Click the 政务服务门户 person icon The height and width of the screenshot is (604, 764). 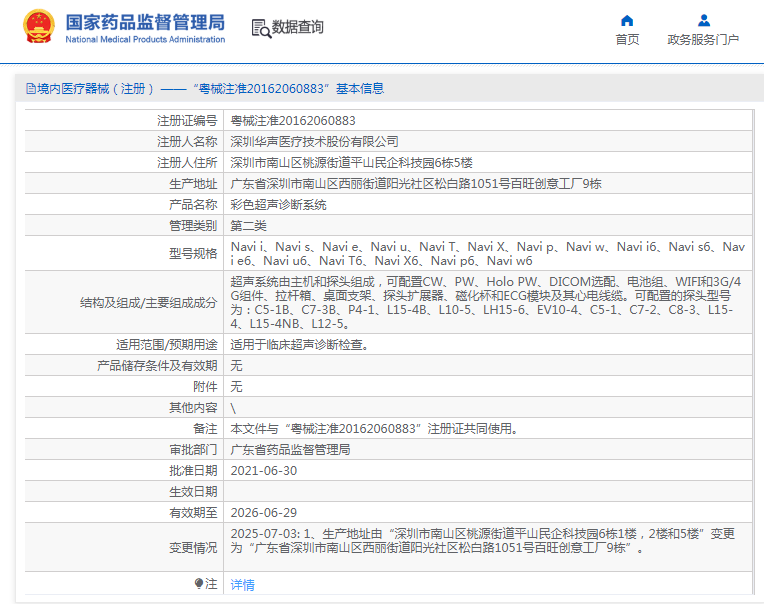click(x=703, y=21)
